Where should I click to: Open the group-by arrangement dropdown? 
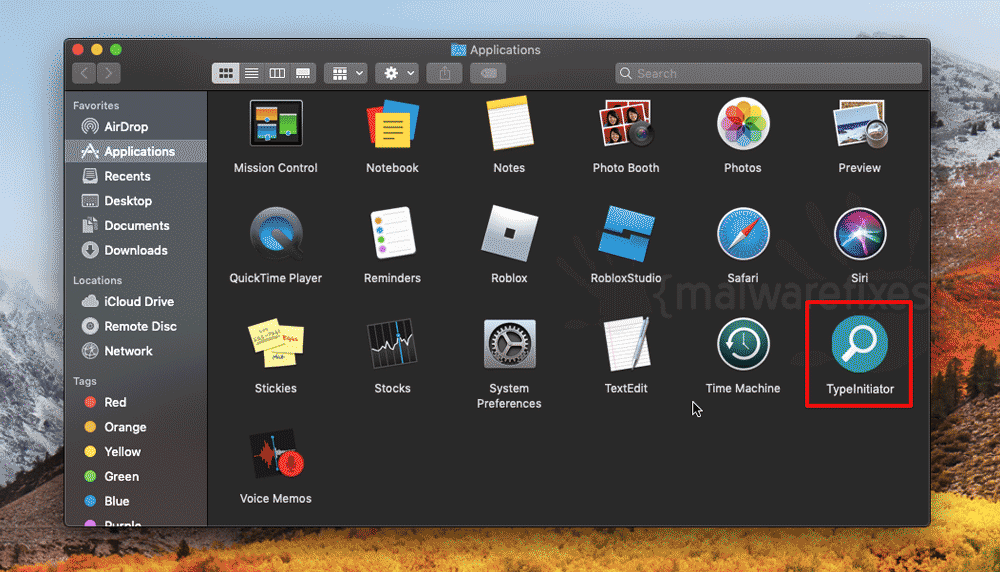[346, 73]
